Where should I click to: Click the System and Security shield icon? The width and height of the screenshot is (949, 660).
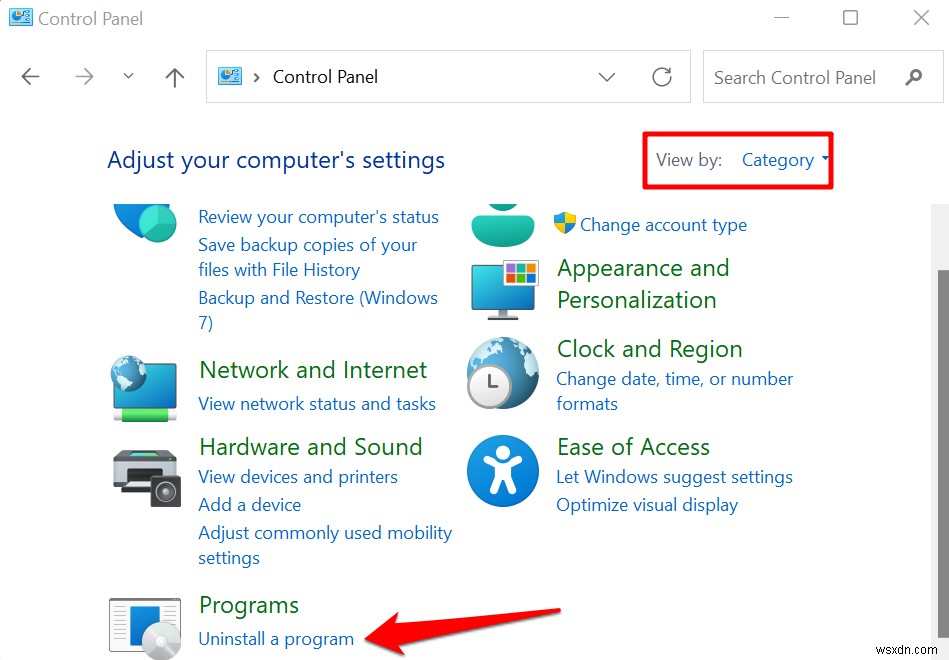coord(144,222)
